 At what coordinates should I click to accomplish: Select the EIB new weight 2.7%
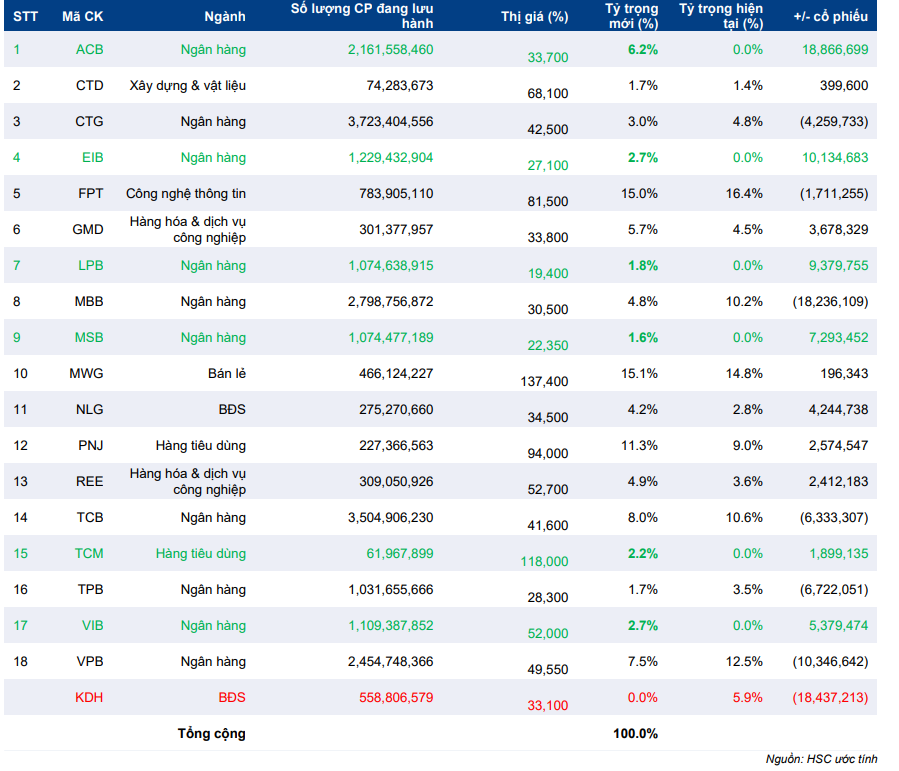(x=642, y=157)
